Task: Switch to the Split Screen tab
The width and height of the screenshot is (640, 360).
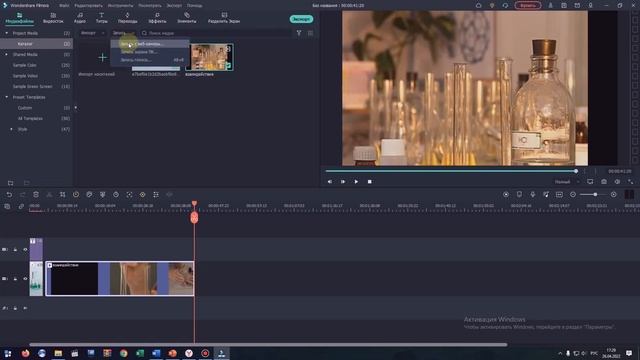Action: (x=224, y=18)
